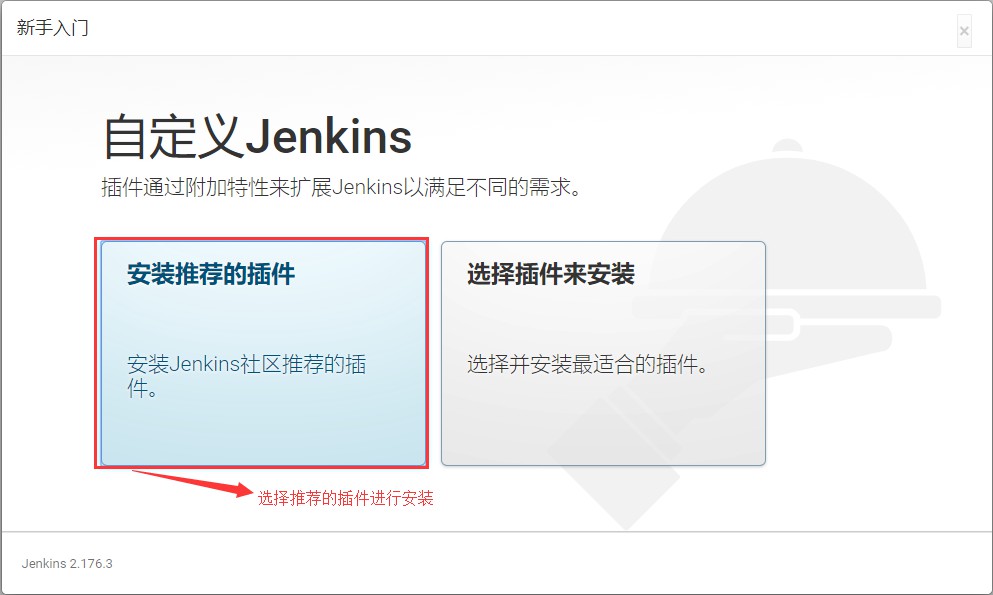Click the Jenkins 2.176.3 version label
The image size is (993, 595).
click(x=67, y=563)
